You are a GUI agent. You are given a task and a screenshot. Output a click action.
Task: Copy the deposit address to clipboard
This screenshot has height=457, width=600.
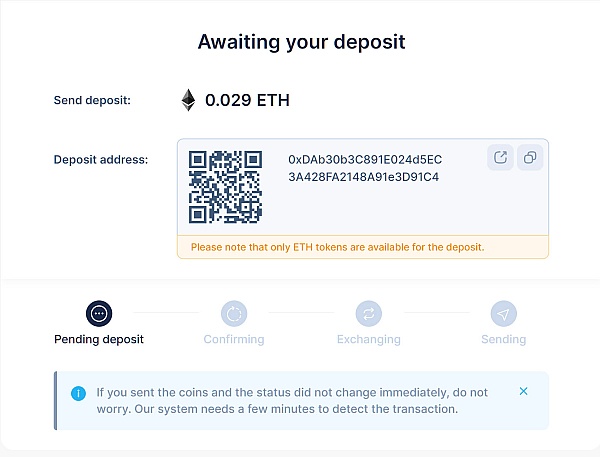[530, 157]
